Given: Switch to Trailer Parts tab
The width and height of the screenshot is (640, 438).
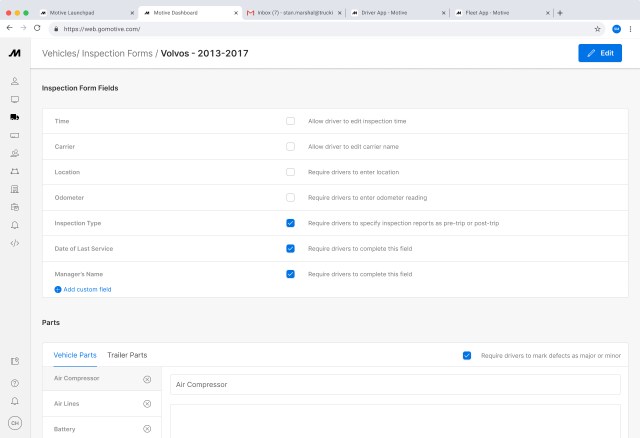Looking at the screenshot, I should click(127, 355).
